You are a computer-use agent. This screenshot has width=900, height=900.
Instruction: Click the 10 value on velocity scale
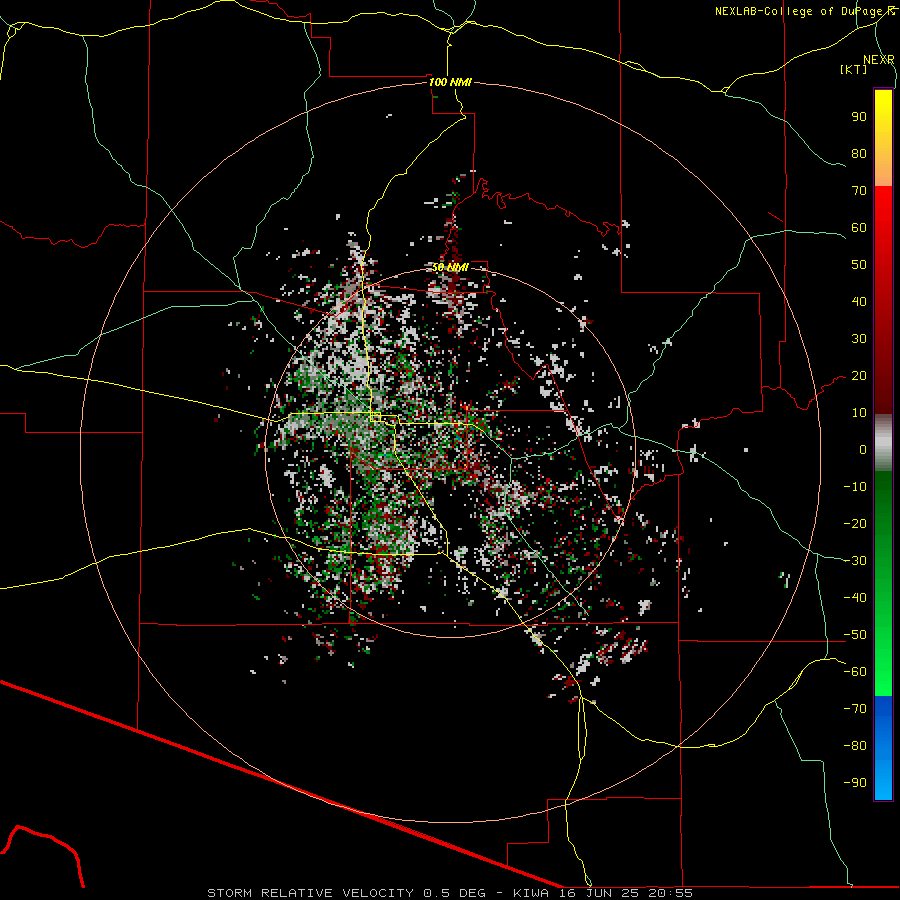859,413
